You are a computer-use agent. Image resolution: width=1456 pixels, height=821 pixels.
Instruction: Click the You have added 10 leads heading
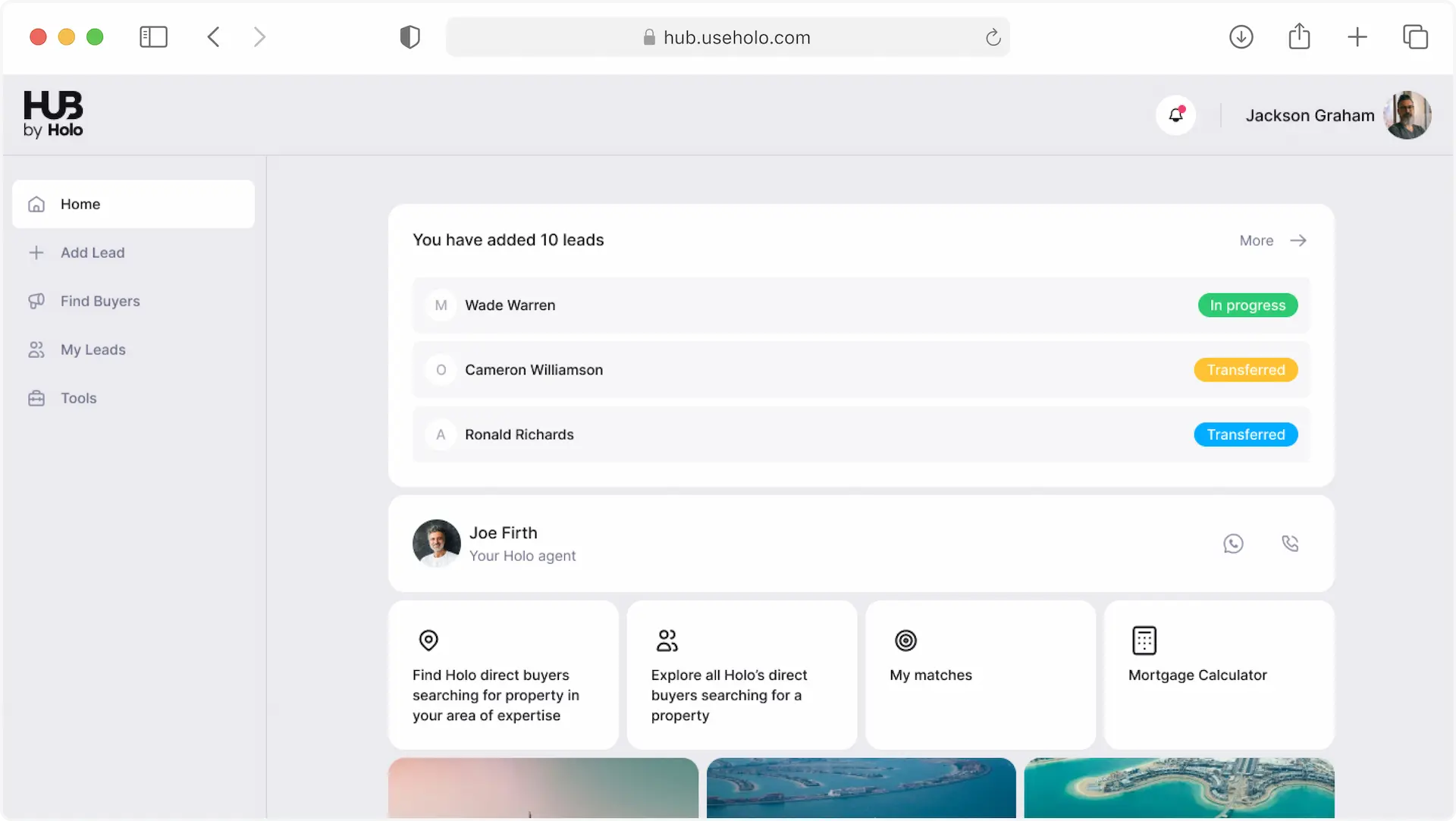pyautogui.click(x=508, y=240)
